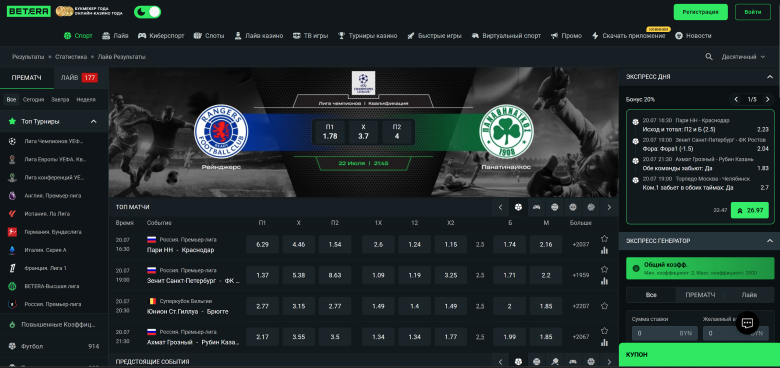The width and height of the screenshot is (780, 368).
Task: Click the Регистрация button
Action: click(x=700, y=12)
